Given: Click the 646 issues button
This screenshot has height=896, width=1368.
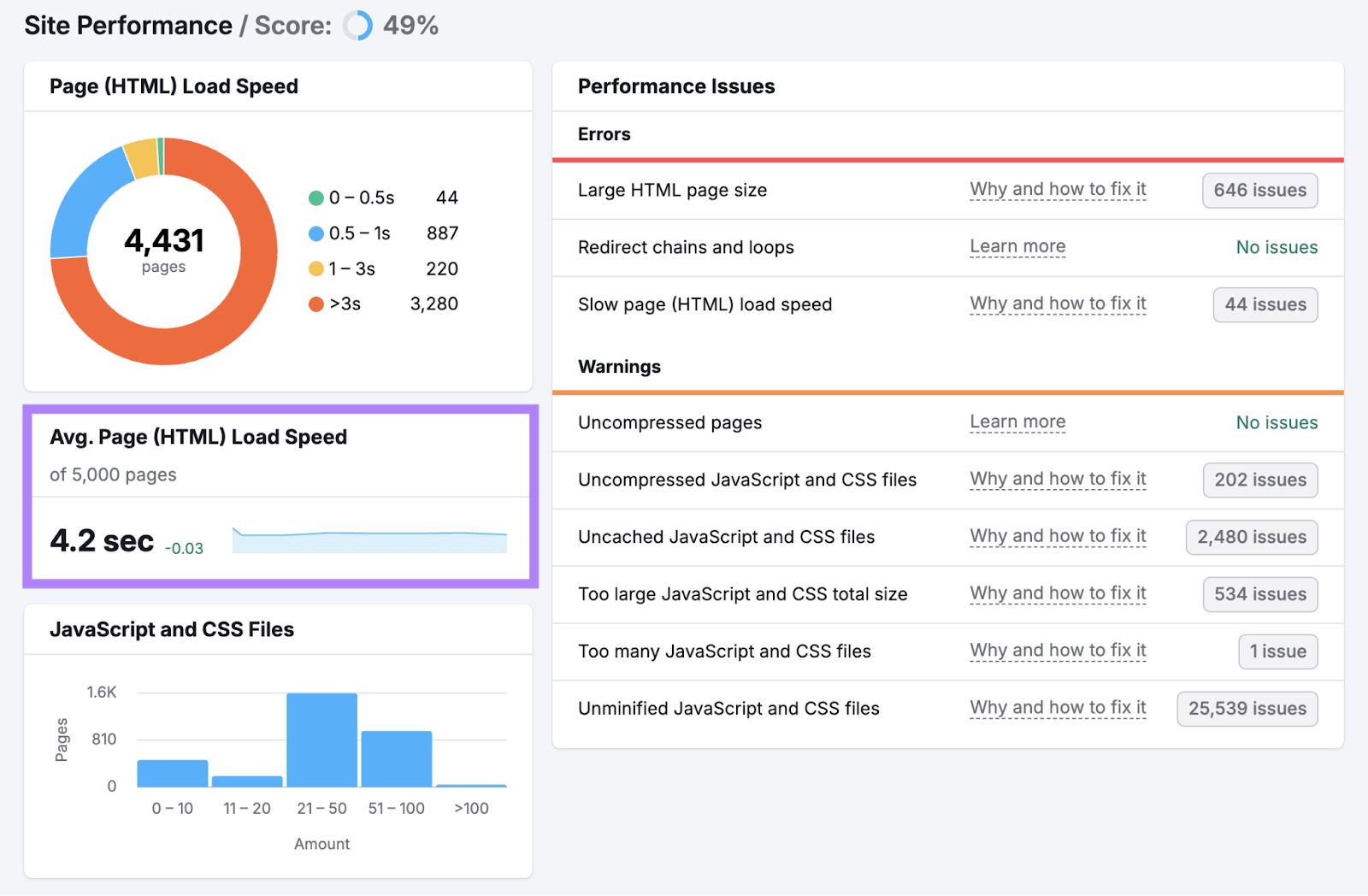Looking at the screenshot, I should pyautogui.click(x=1259, y=190).
